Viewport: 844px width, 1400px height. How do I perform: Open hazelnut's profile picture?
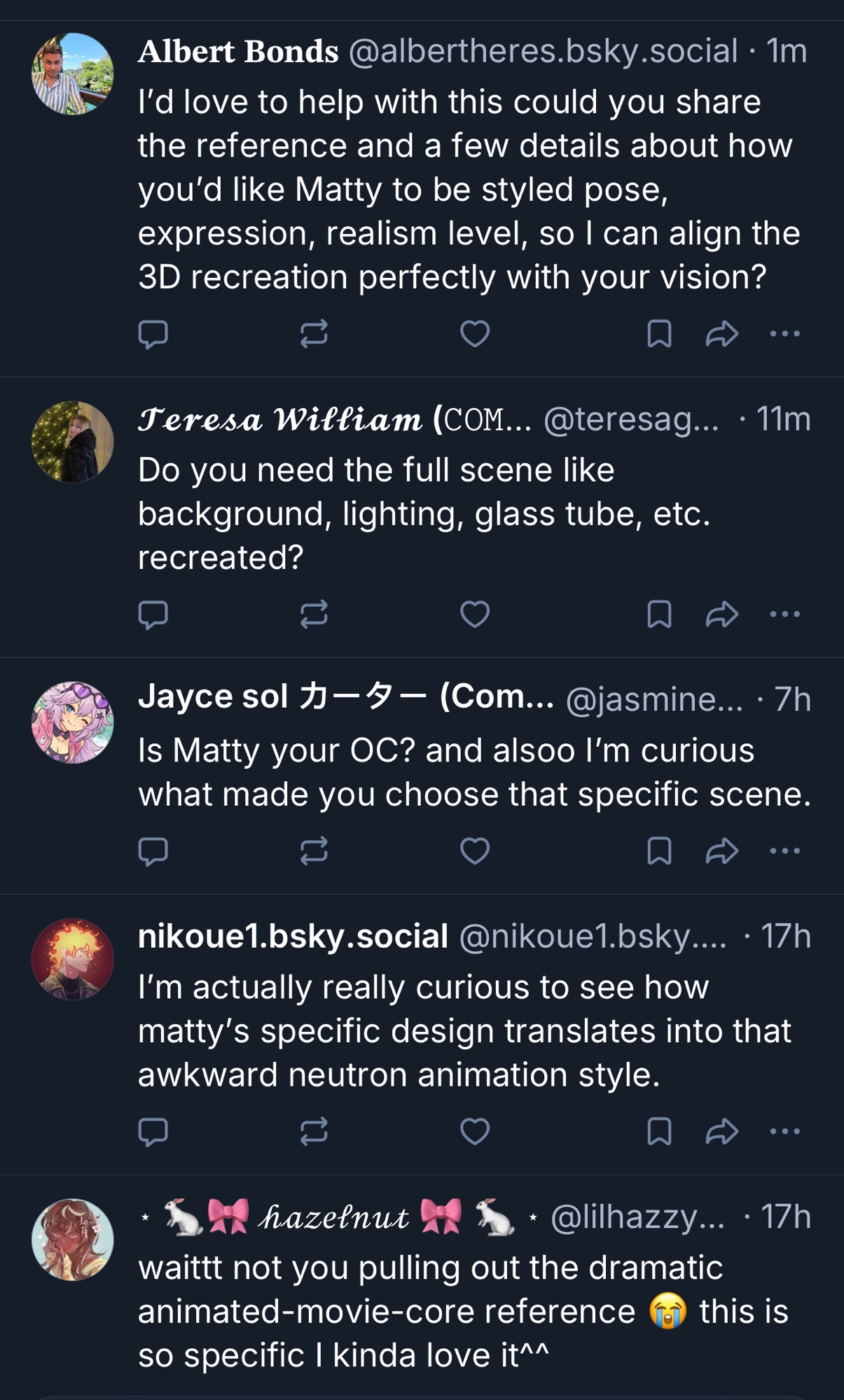73,1240
